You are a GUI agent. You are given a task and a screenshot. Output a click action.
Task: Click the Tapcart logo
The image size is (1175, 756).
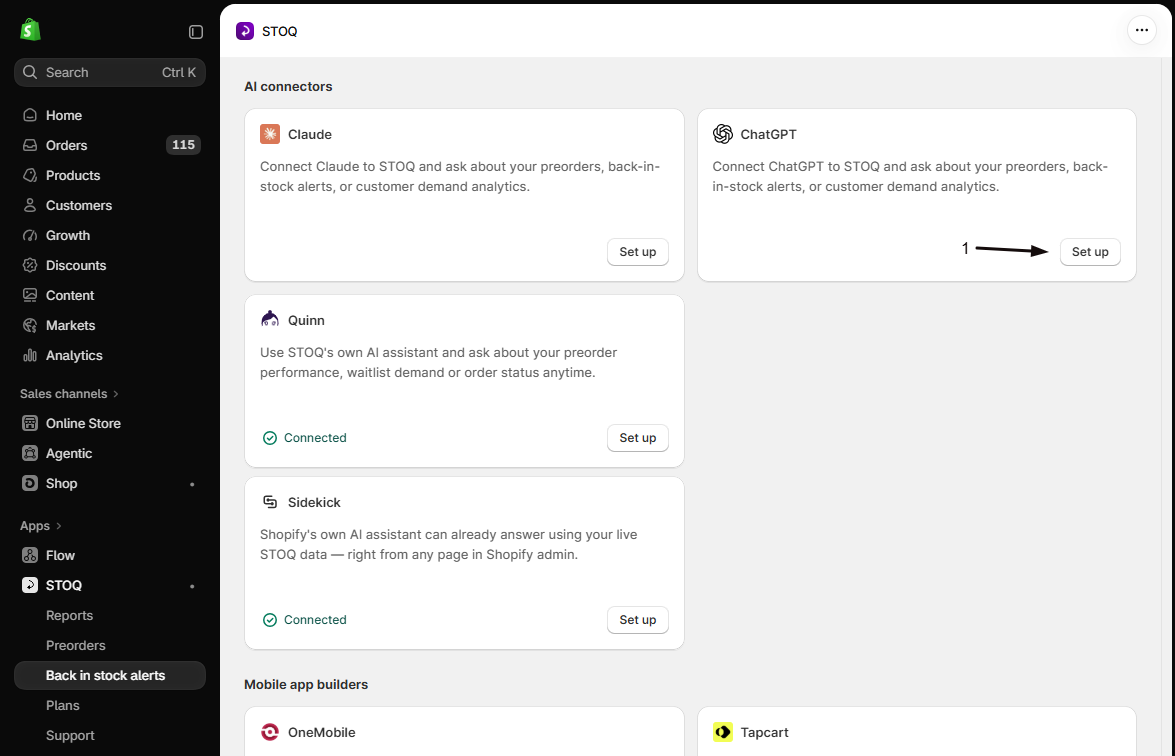[x=722, y=732]
